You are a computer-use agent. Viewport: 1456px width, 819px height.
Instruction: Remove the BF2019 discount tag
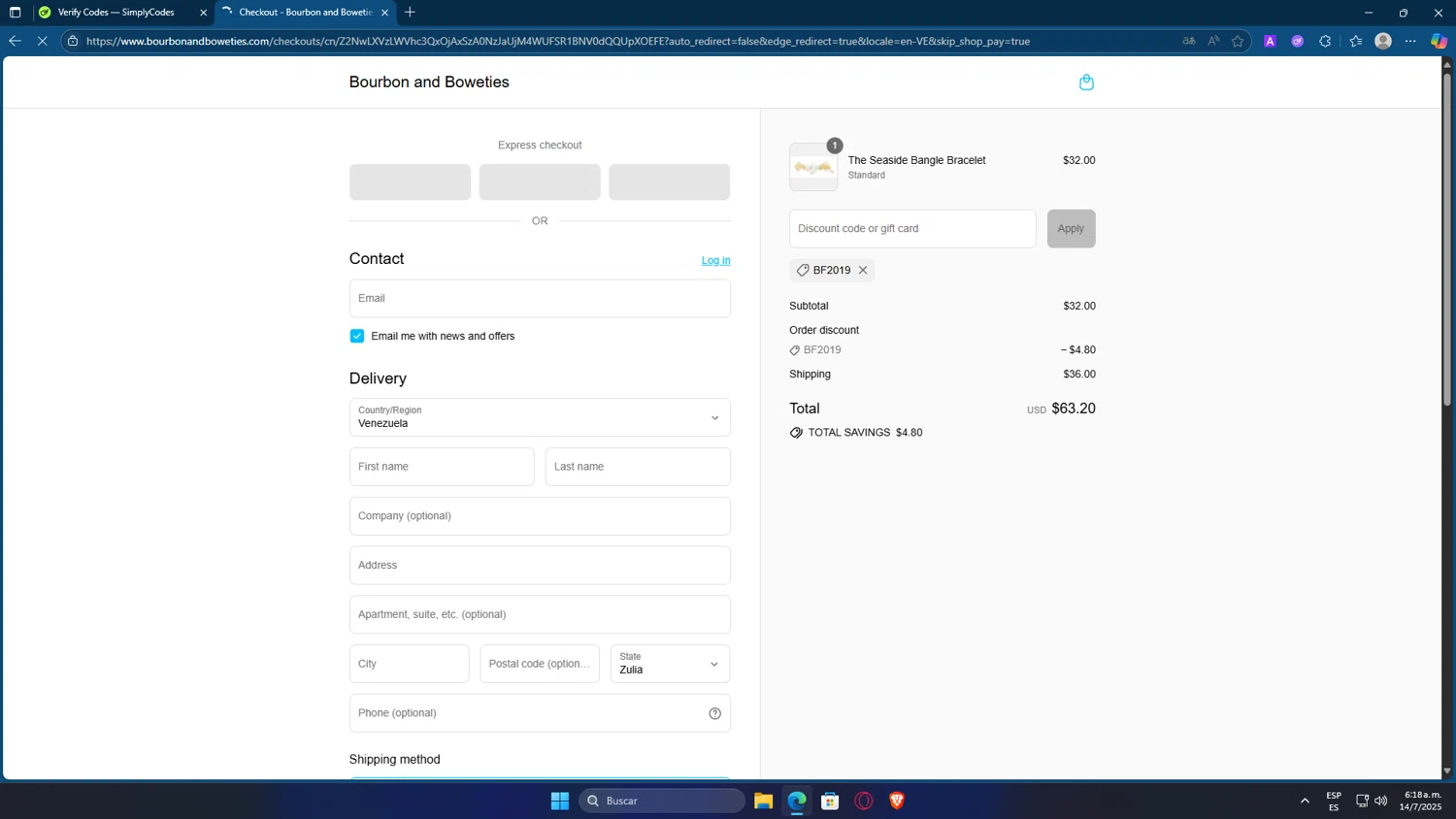863,270
